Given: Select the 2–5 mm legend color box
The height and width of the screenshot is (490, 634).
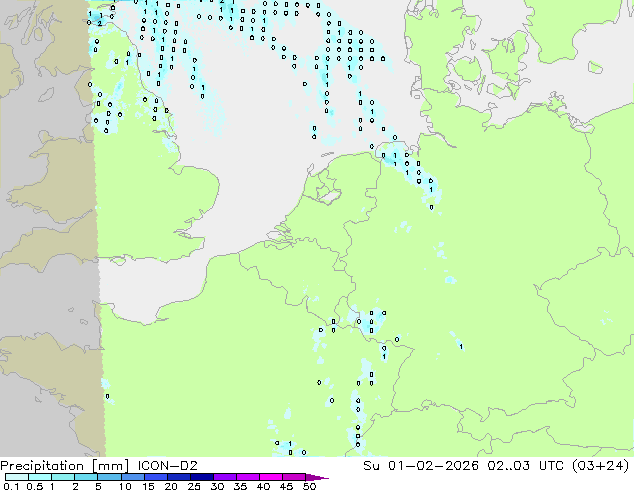Looking at the screenshot, I should pyautogui.click(x=86, y=477).
